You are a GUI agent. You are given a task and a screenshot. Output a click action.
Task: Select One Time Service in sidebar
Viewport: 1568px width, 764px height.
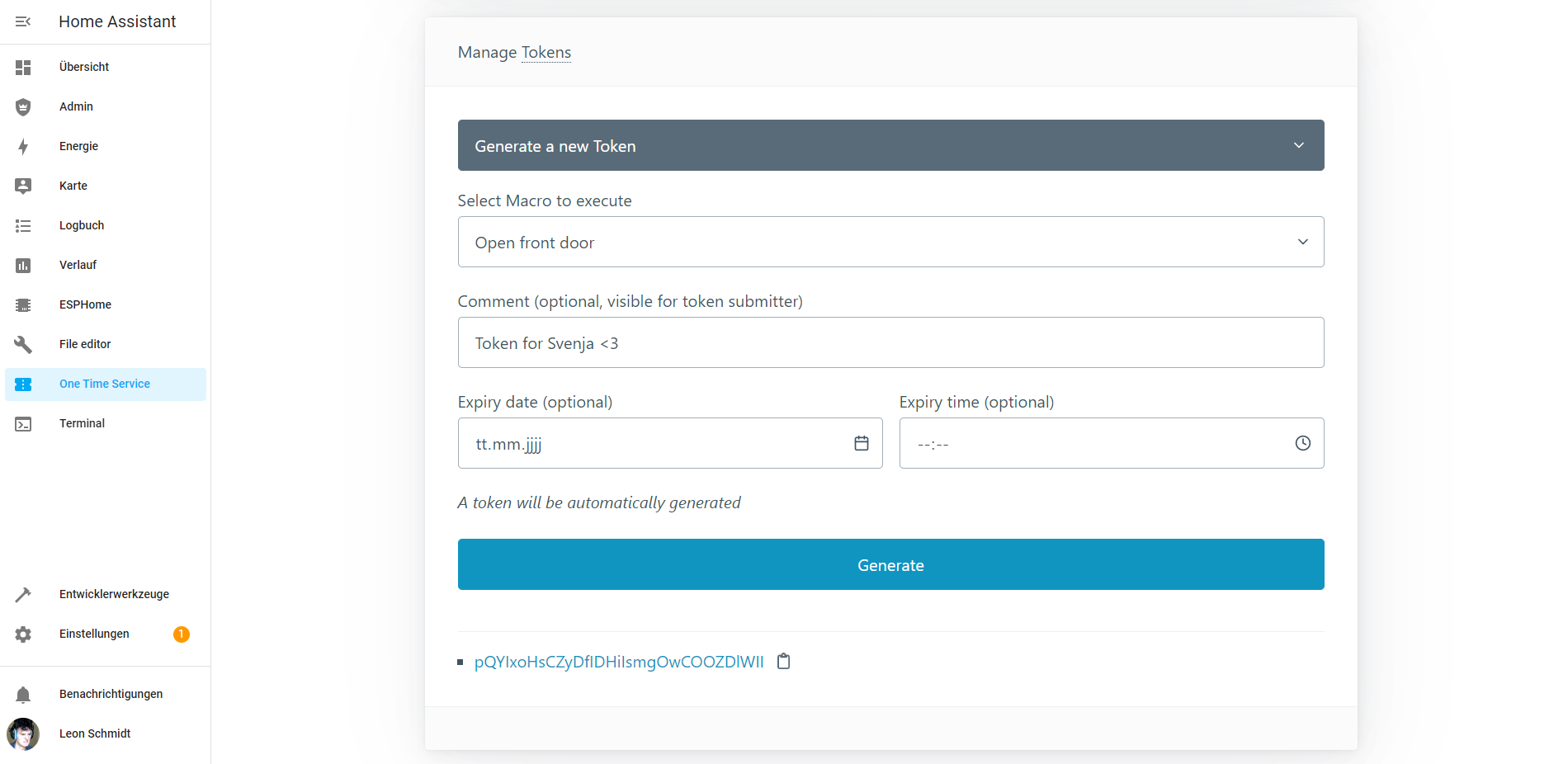click(x=106, y=384)
